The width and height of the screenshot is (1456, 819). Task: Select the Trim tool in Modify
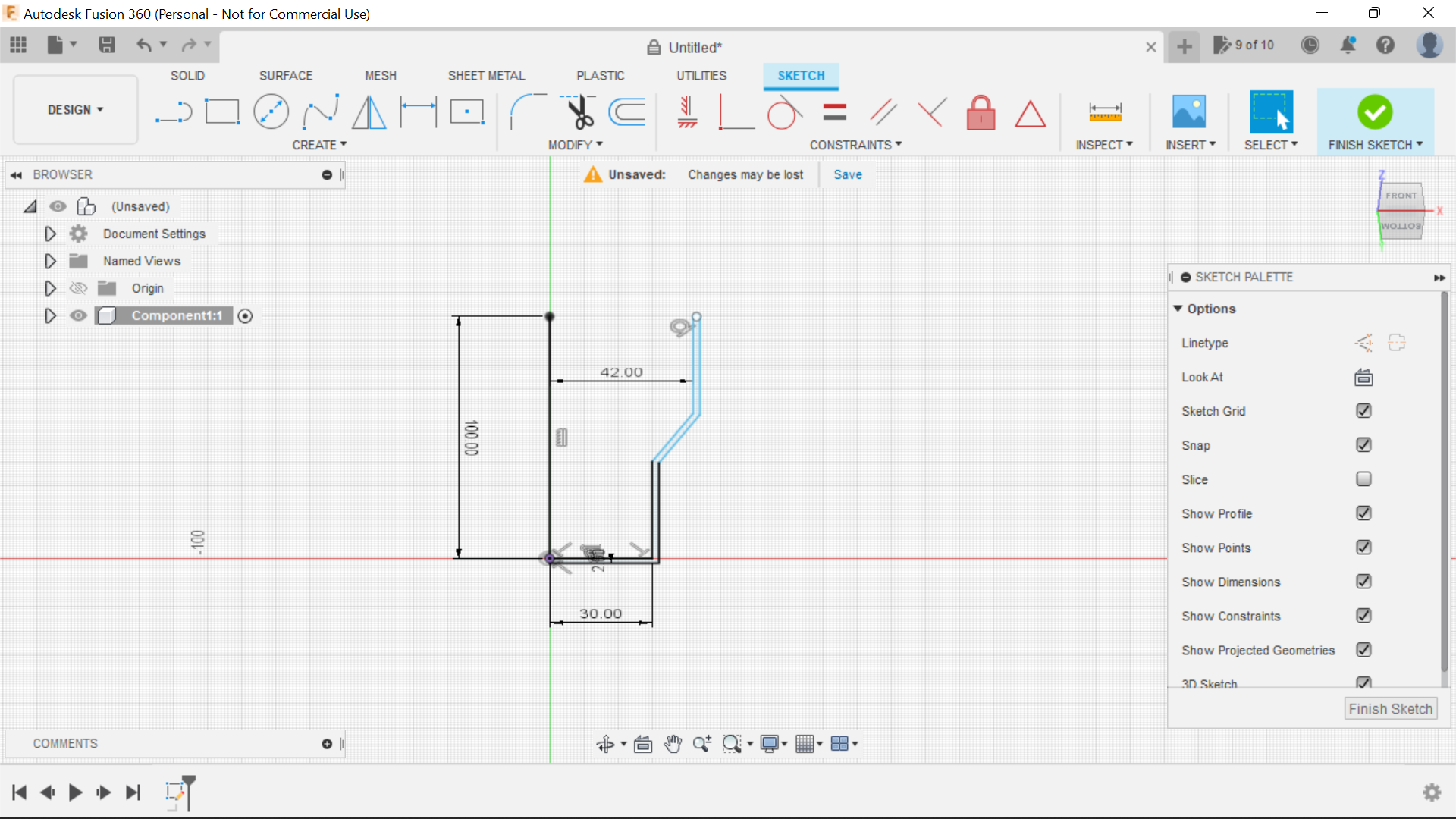[577, 112]
